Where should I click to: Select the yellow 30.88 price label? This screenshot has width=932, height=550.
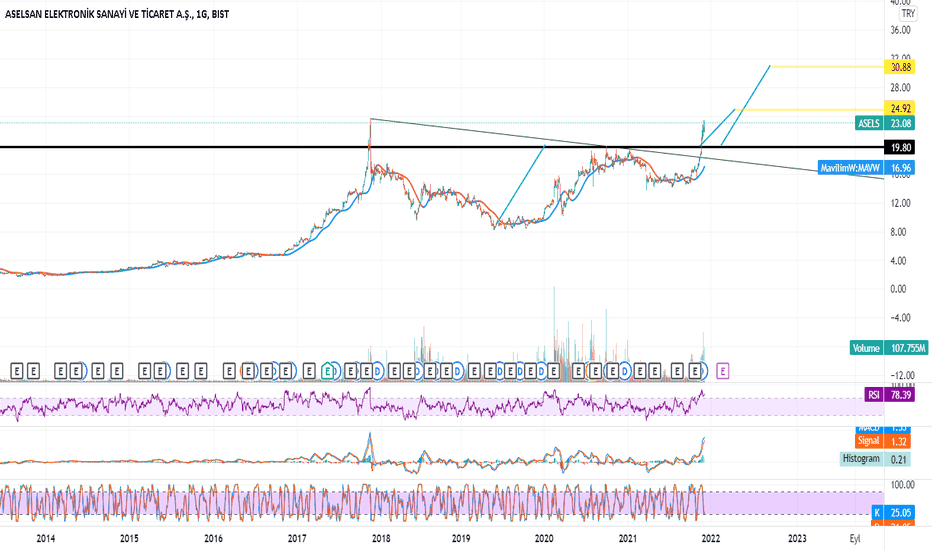click(900, 67)
